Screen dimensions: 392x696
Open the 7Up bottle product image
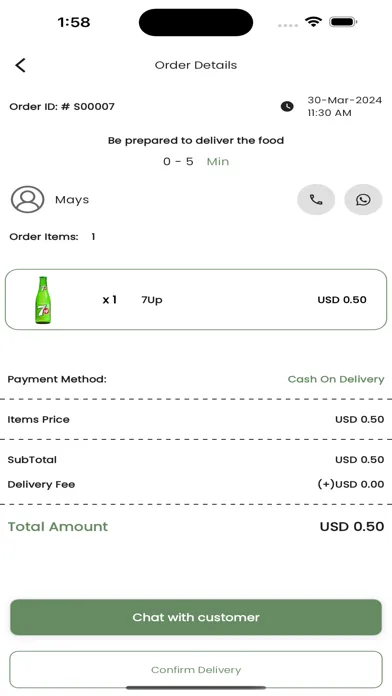pyautogui.click(x=43, y=300)
